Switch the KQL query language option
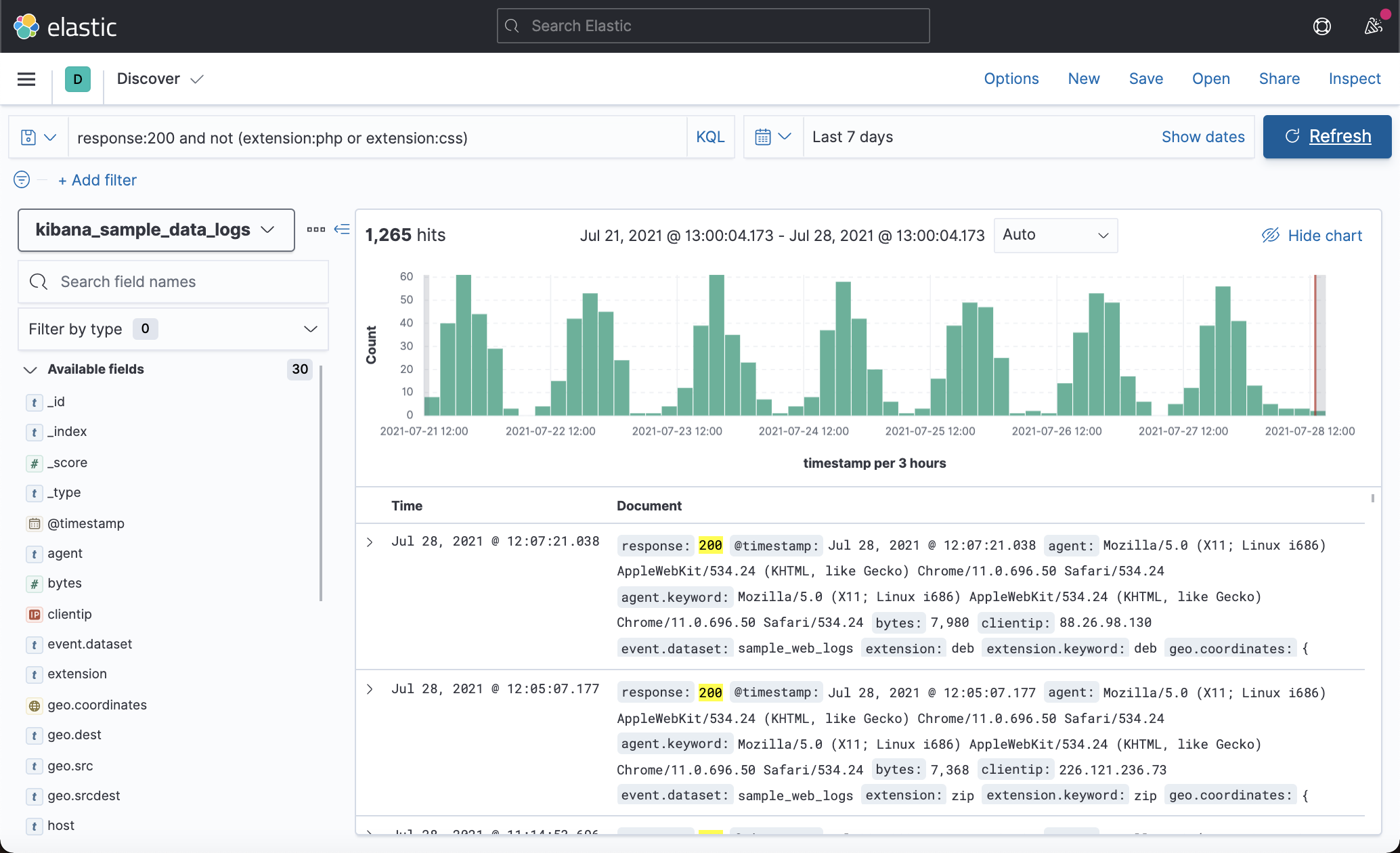The image size is (1400, 853). tap(709, 136)
